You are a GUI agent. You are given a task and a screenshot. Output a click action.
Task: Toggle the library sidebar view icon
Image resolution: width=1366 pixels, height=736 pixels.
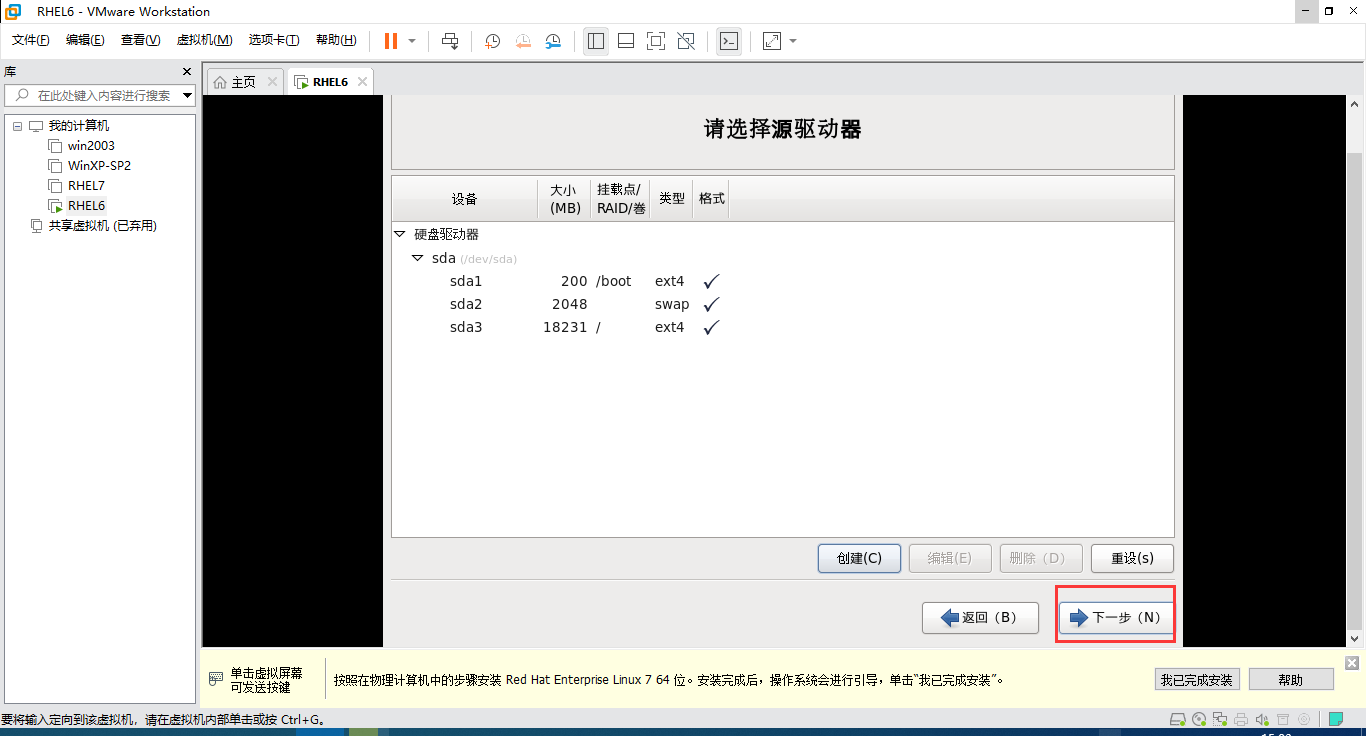pos(596,41)
